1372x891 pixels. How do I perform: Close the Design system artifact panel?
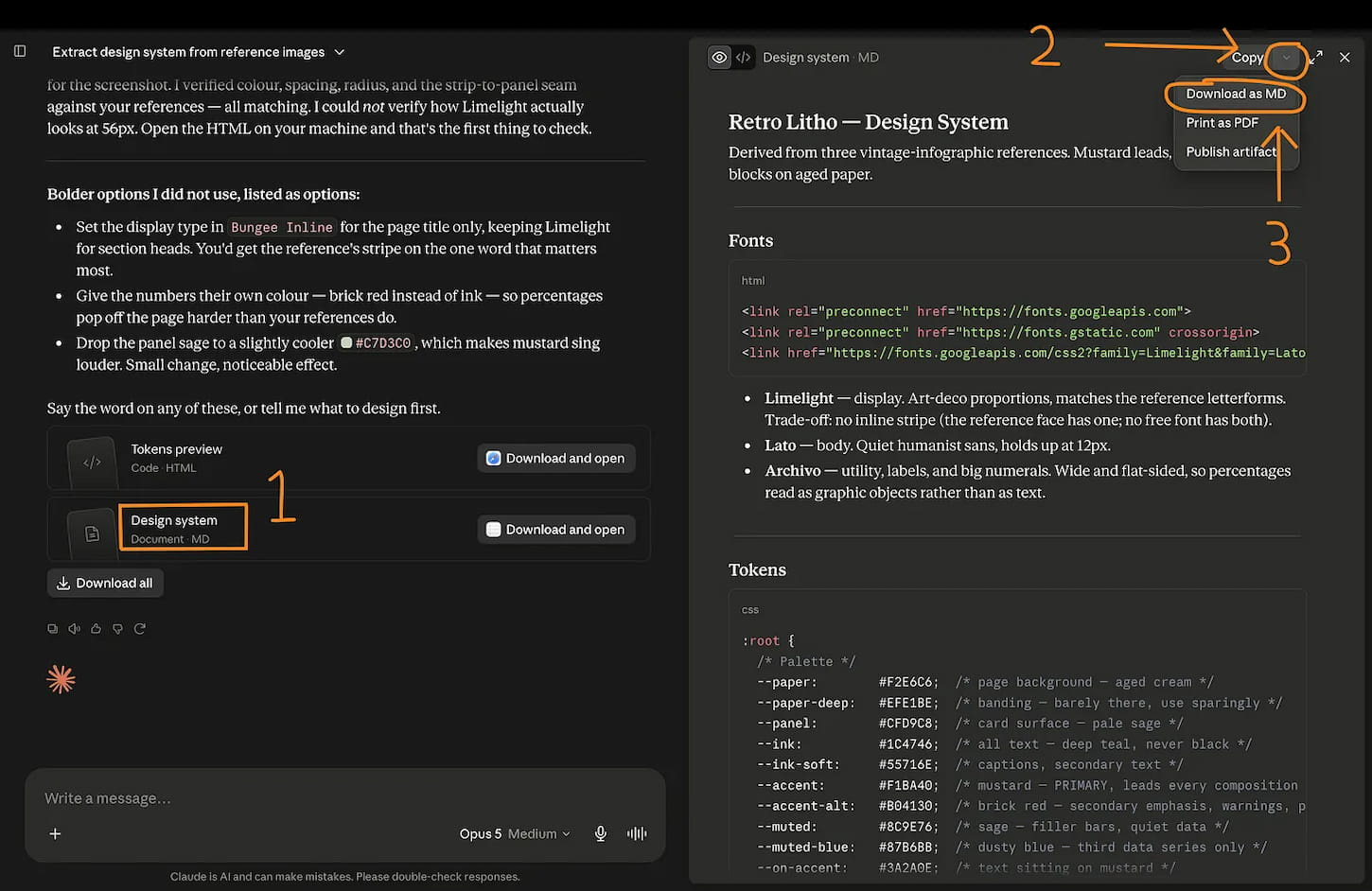(1345, 58)
